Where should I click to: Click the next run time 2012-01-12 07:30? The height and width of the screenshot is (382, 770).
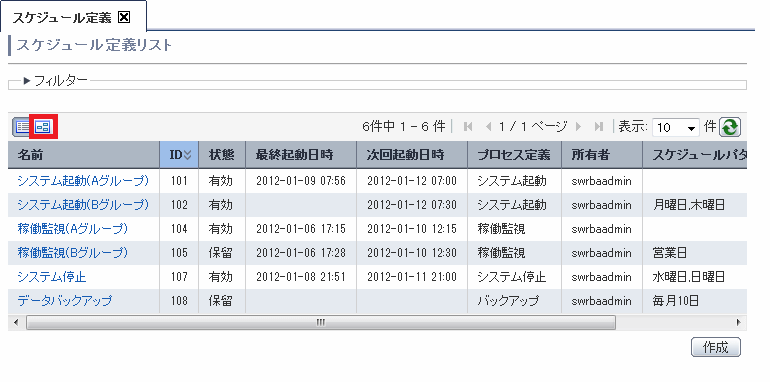(412, 205)
